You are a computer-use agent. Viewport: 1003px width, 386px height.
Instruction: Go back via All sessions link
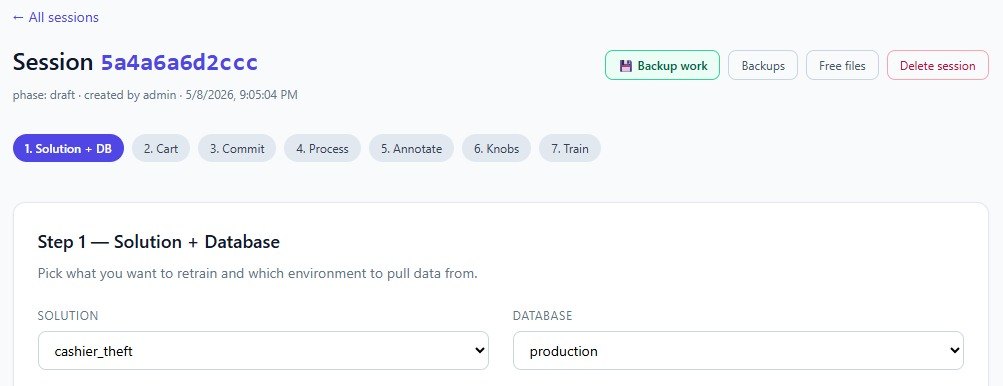click(x=56, y=17)
